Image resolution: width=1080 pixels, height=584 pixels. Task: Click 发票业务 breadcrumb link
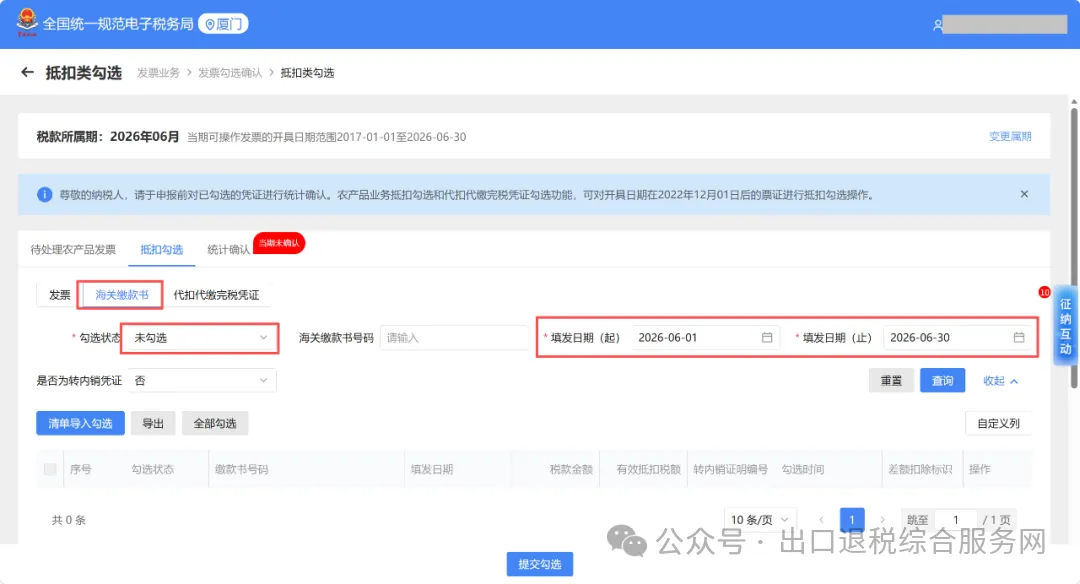coord(158,73)
